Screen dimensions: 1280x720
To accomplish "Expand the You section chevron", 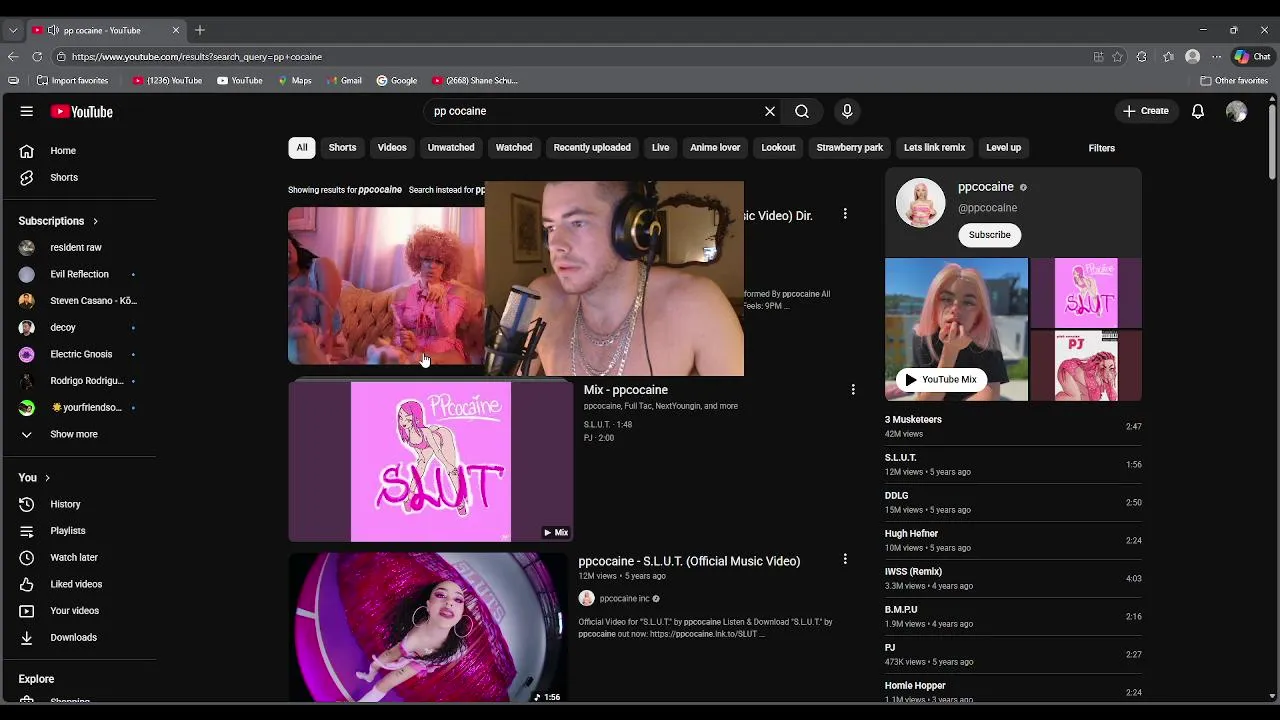I will 47,478.
